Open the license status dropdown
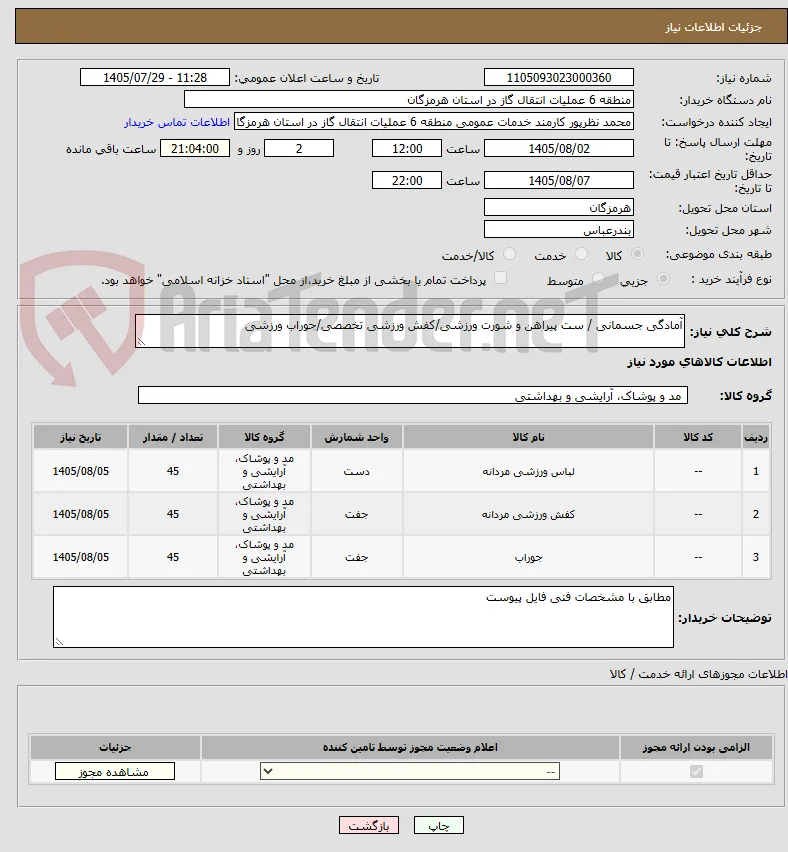Image resolution: width=788 pixels, height=852 pixels. click(x=410, y=771)
